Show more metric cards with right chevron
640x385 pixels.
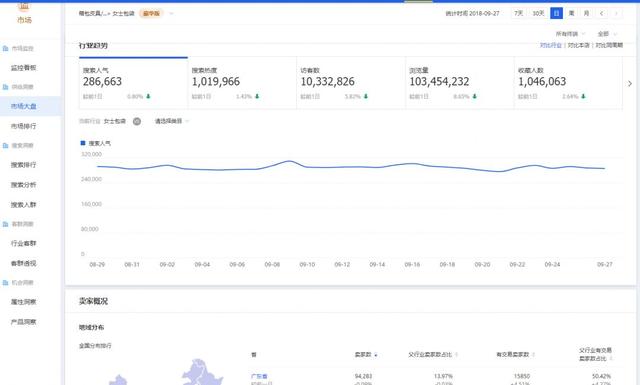click(x=630, y=83)
